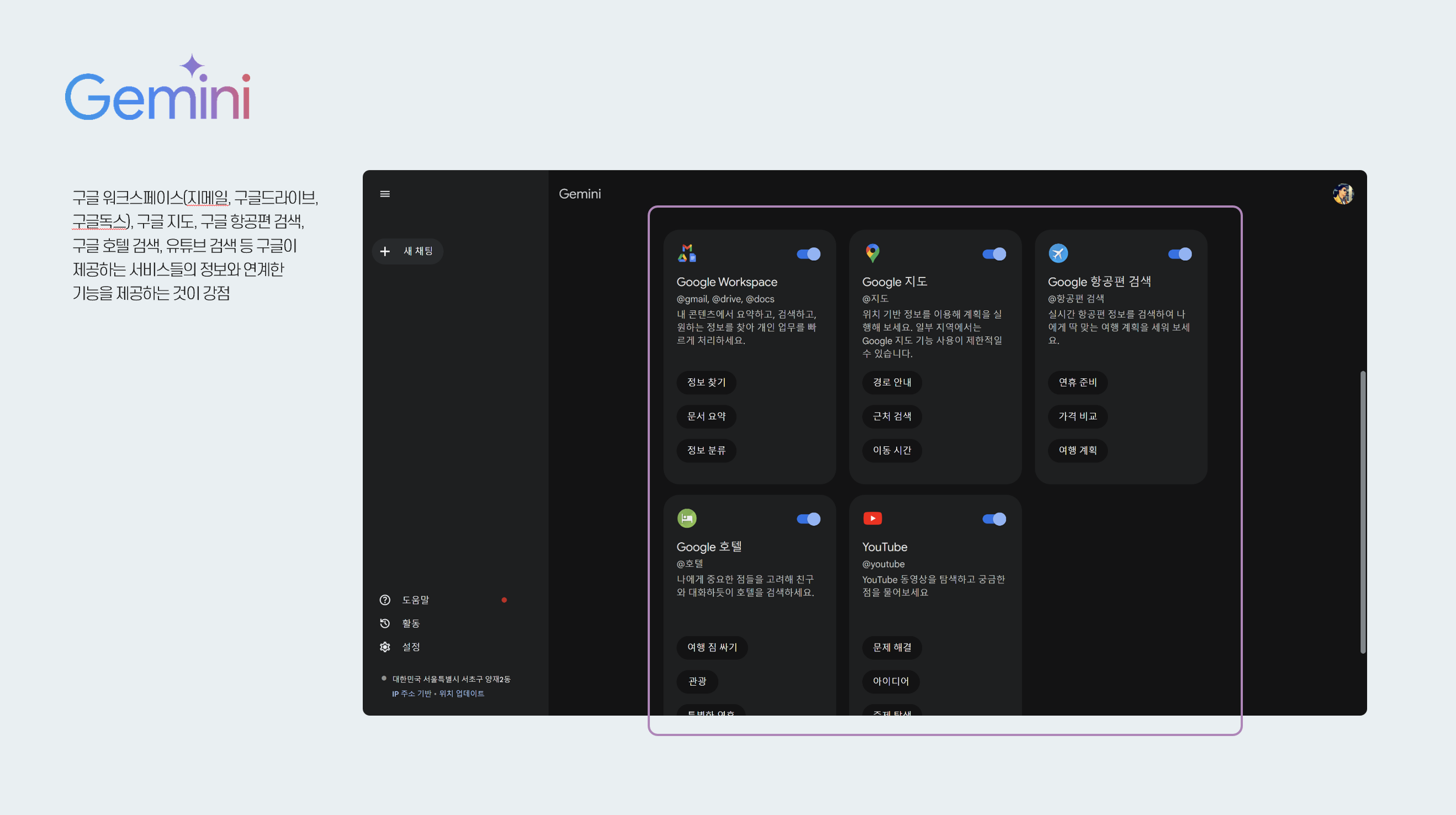Click the Google Workspace extension icon
Screen dimensions: 1456x815
[x=687, y=253]
